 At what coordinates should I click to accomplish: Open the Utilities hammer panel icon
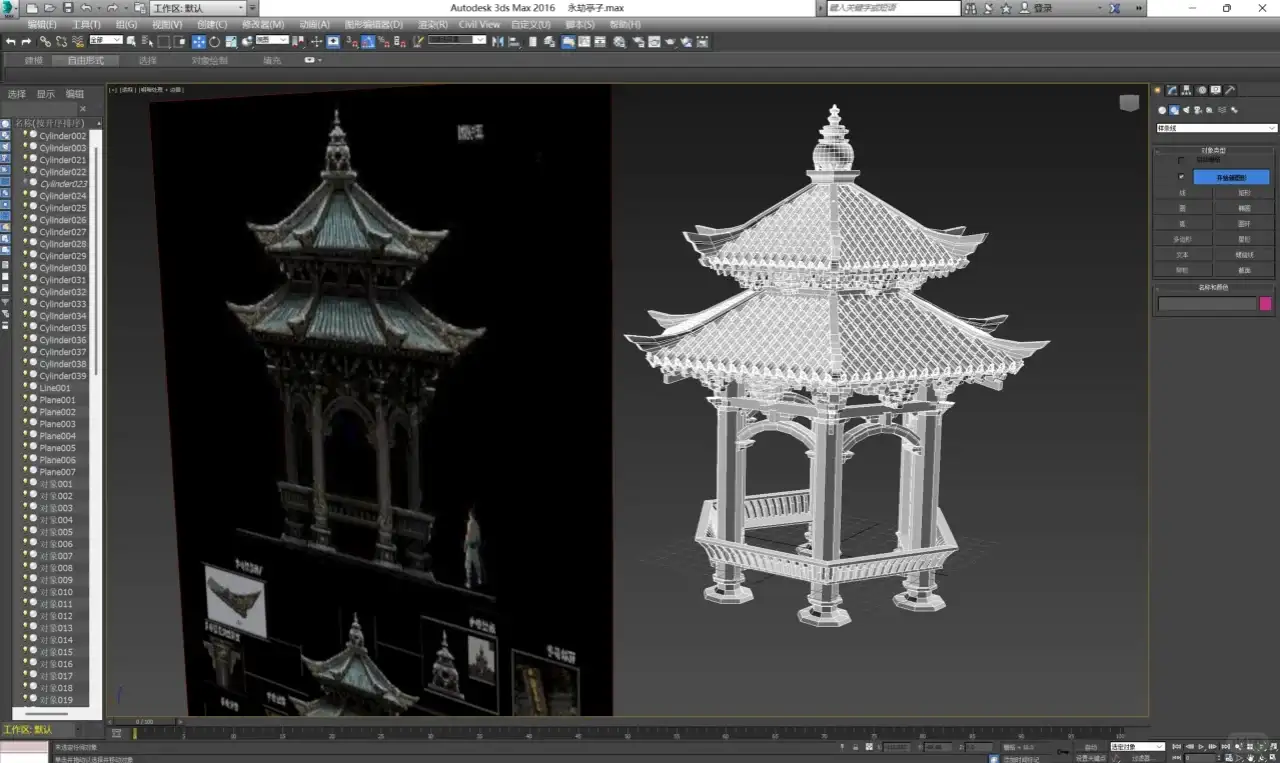point(1230,90)
